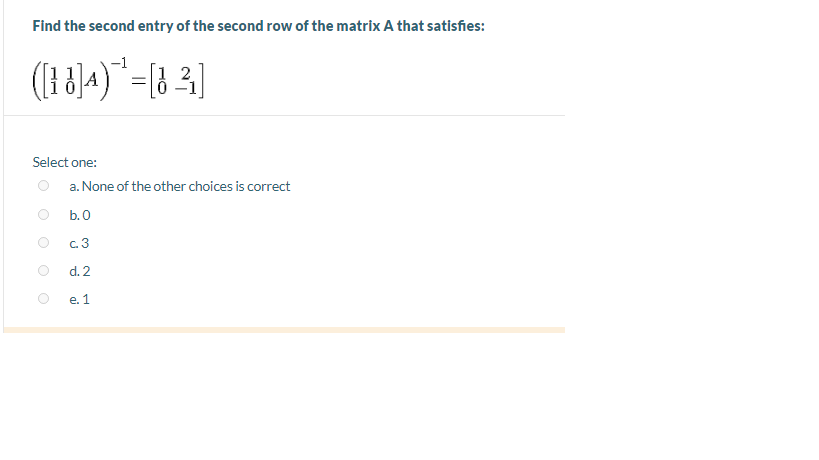This screenshot has width=819, height=460.
Task: Click the left matrix with entries 1 1 1 0
Action: tap(63, 80)
